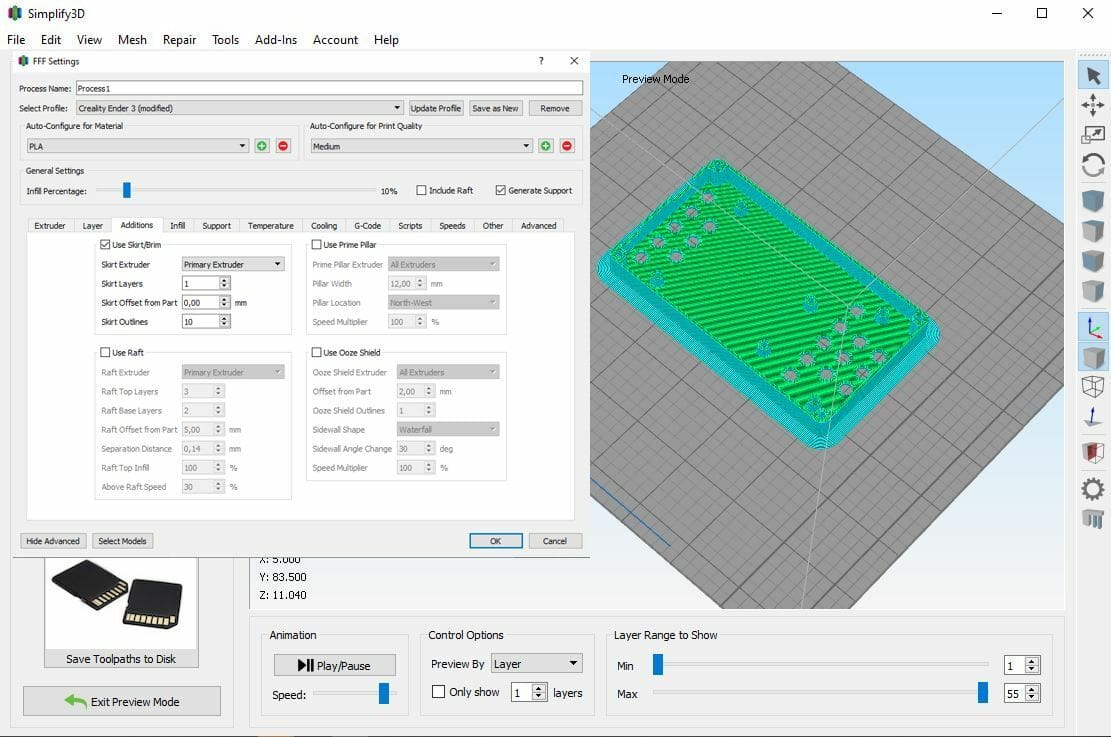The width and height of the screenshot is (1111, 737).
Task: Open Preview By Layer dropdown
Action: (x=536, y=664)
